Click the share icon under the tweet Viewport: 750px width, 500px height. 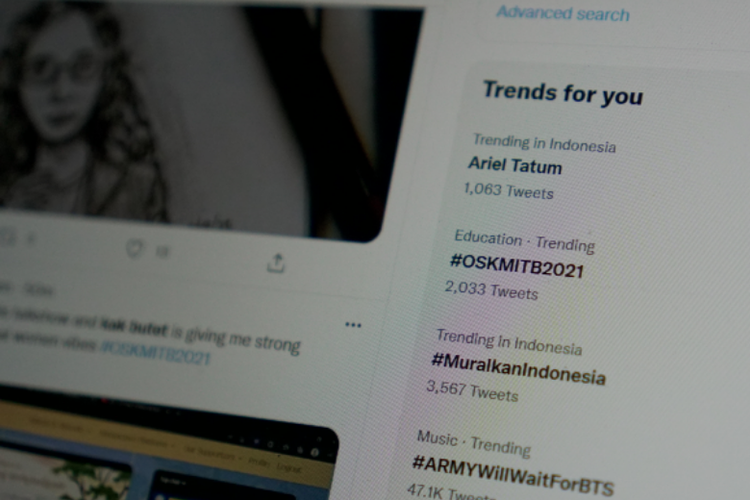(276, 263)
